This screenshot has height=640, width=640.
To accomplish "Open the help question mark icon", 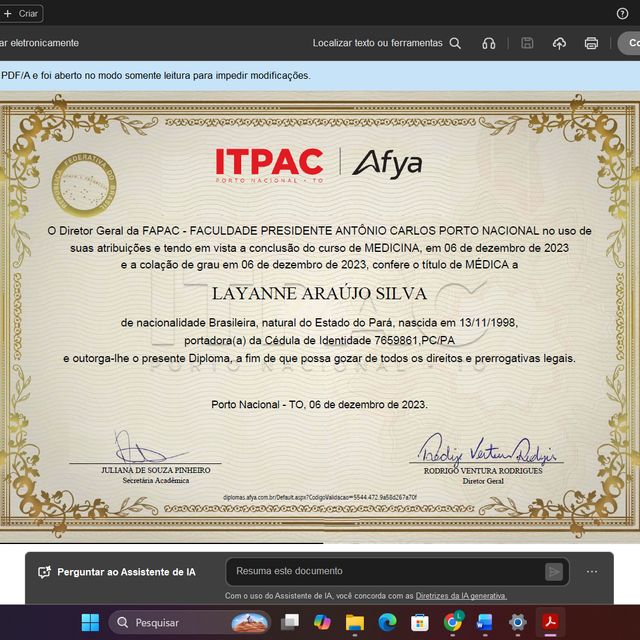I will pyautogui.click(x=622, y=13).
